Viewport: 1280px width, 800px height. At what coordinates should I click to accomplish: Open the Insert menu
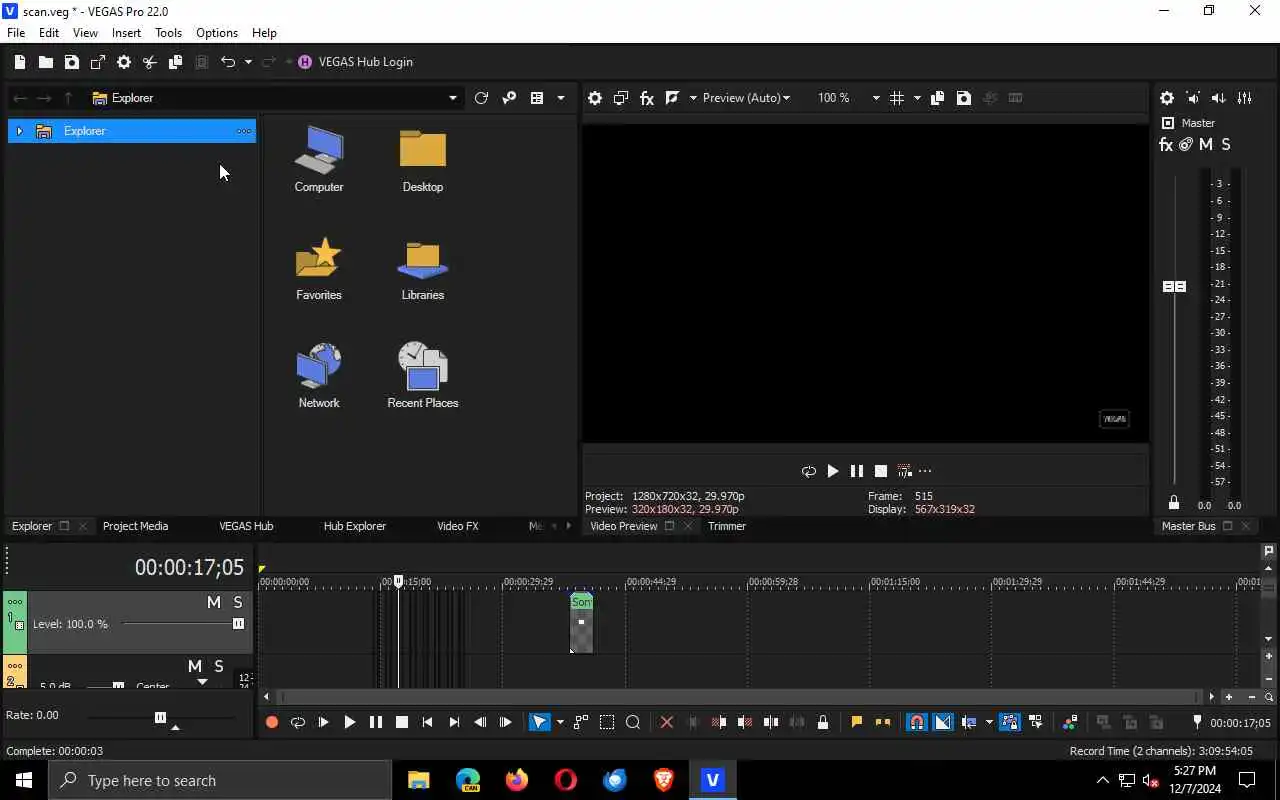126,33
